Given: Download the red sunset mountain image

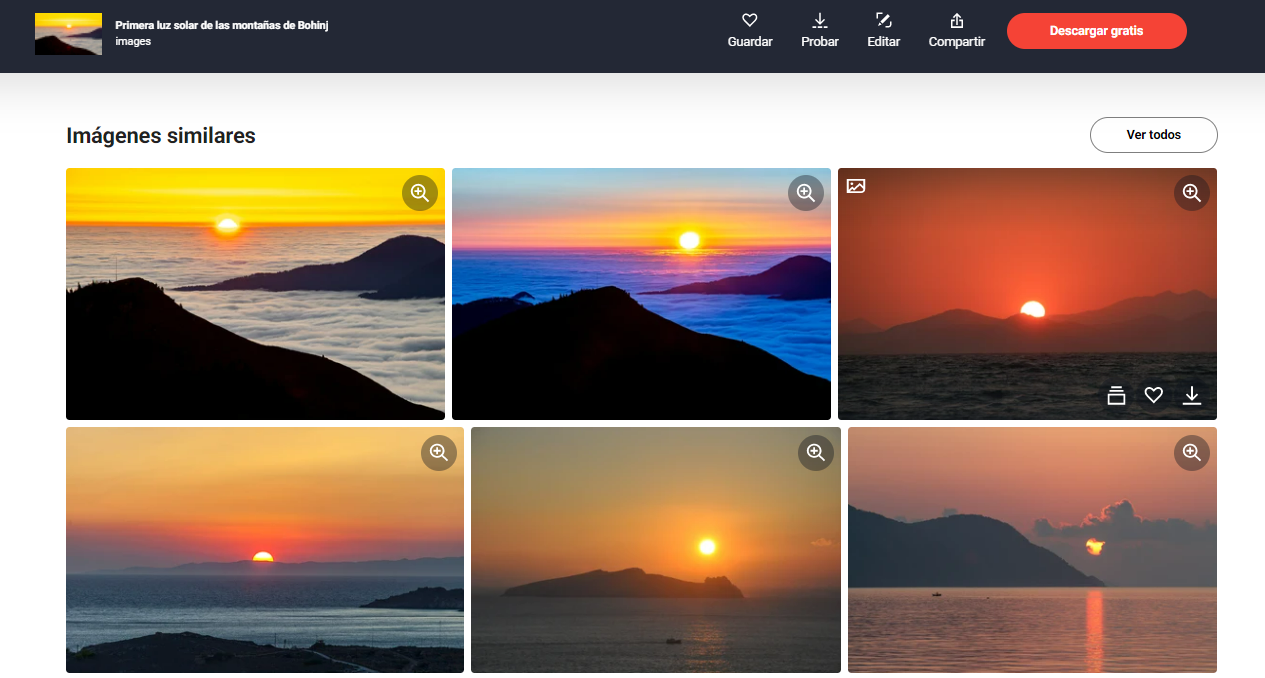Looking at the screenshot, I should [x=1192, y=396].
